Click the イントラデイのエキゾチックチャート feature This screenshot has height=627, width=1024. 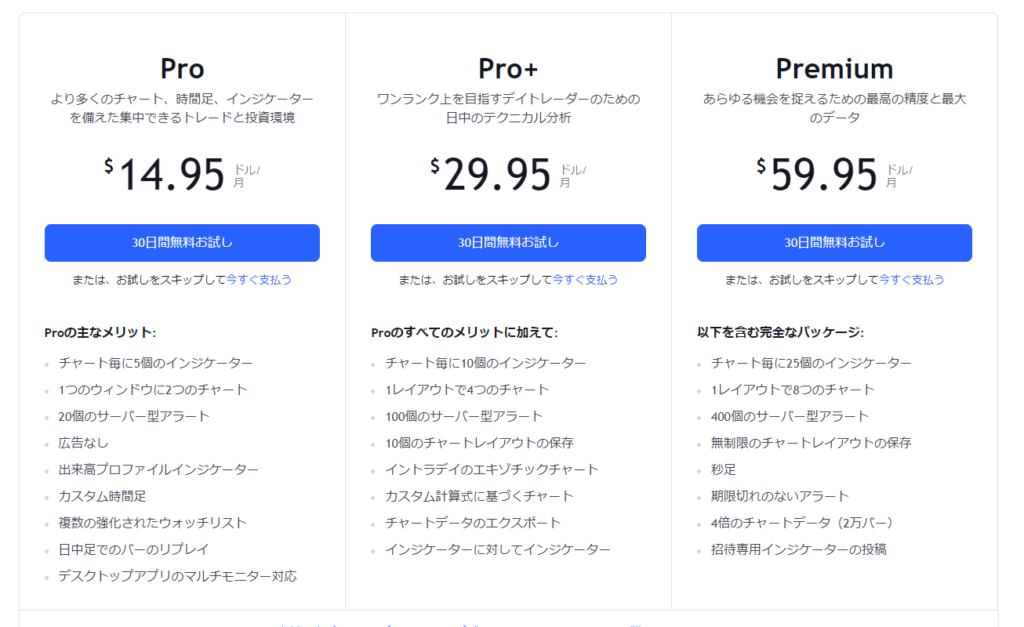[492, 470]
